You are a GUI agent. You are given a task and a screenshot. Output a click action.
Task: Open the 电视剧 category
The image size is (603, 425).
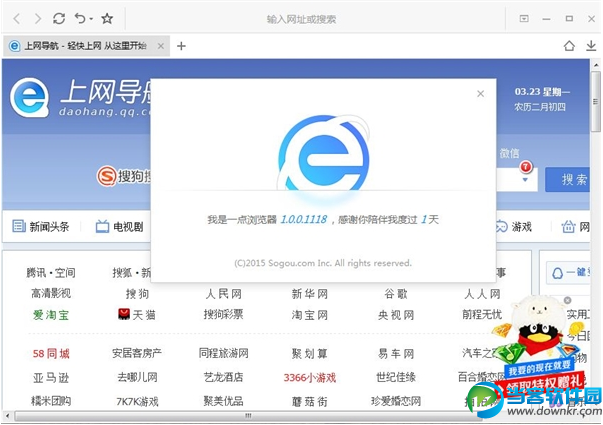pyautogui.click(x=128, y=227)
